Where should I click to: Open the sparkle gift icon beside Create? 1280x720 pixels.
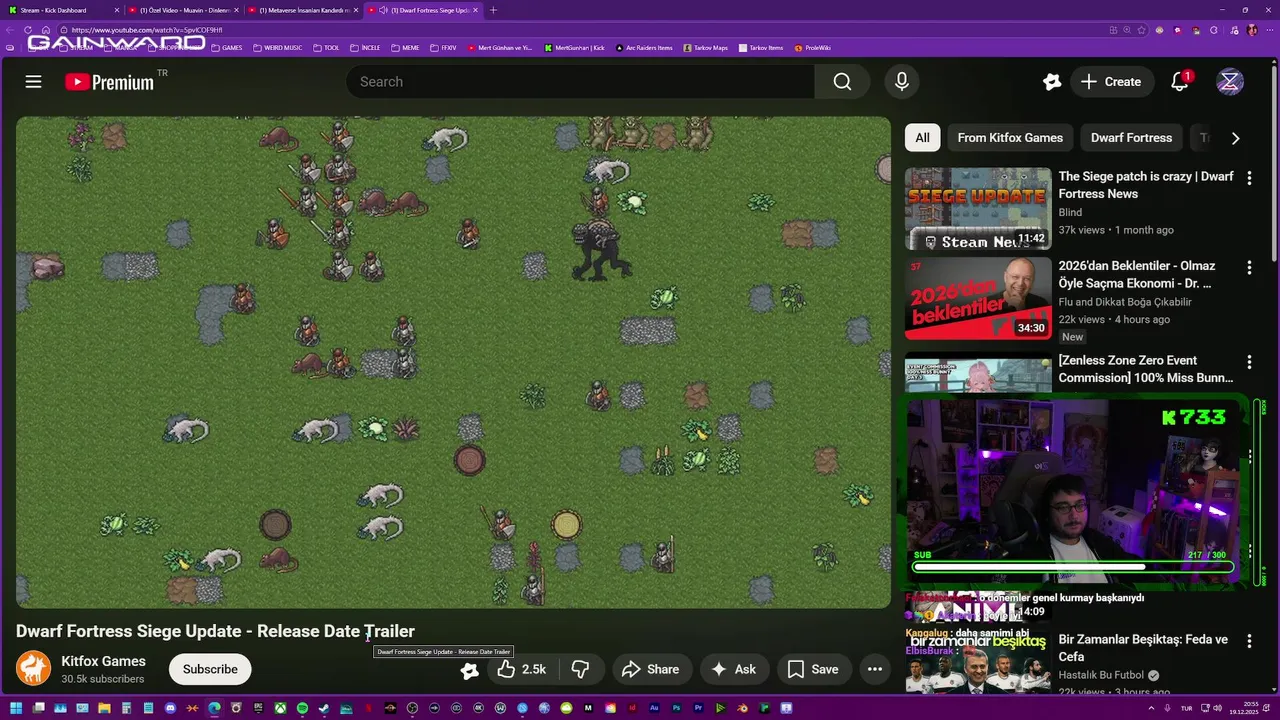[x=1051, y=82]
